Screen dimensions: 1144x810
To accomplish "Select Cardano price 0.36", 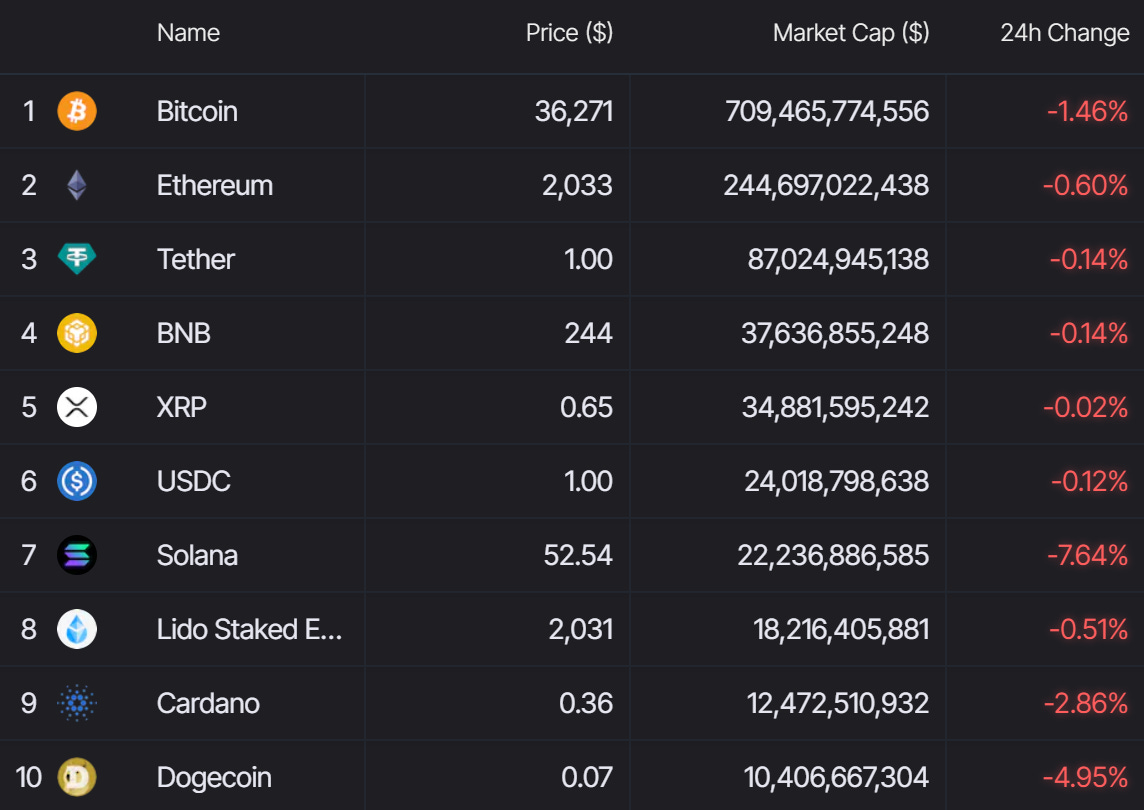I will click(586, 703).
